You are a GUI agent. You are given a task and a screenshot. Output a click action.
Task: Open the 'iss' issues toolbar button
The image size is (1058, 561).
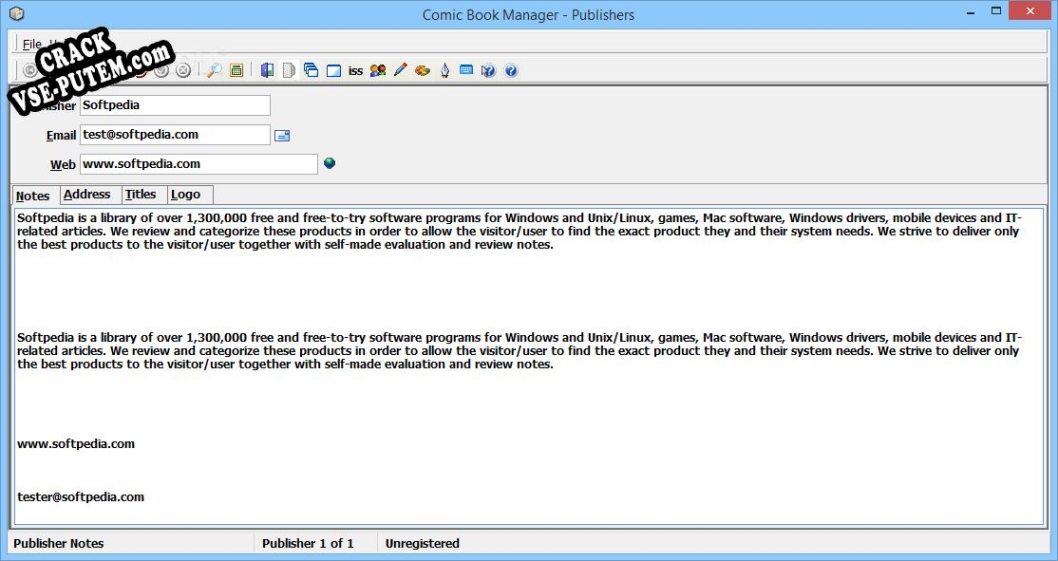tap(356, 71)
